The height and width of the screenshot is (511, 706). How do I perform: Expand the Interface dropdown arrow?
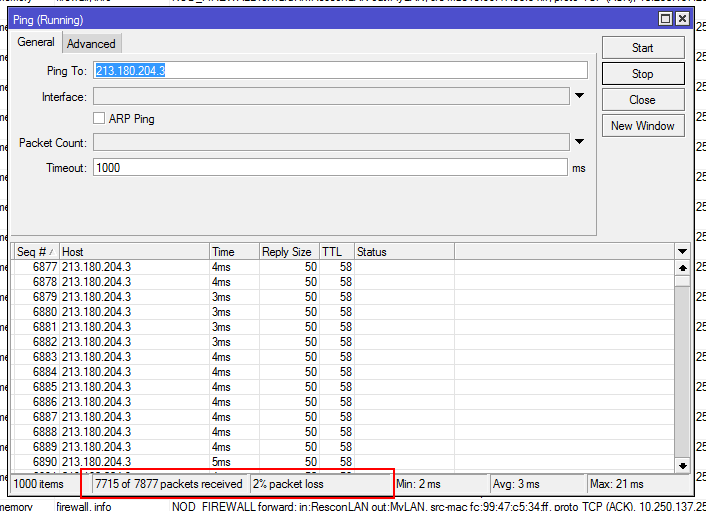click(x=579, y=95)
